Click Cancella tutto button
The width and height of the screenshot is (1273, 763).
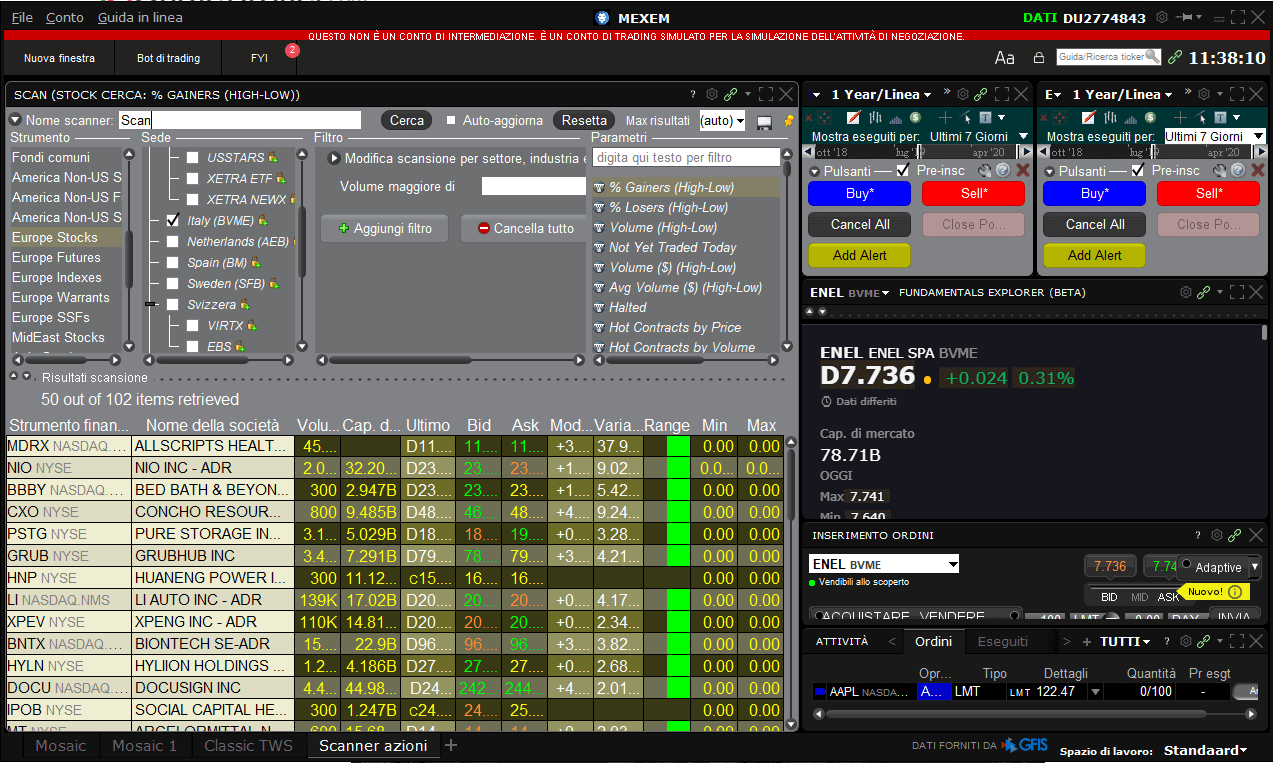pyautogui.click(x=526, y=228)
